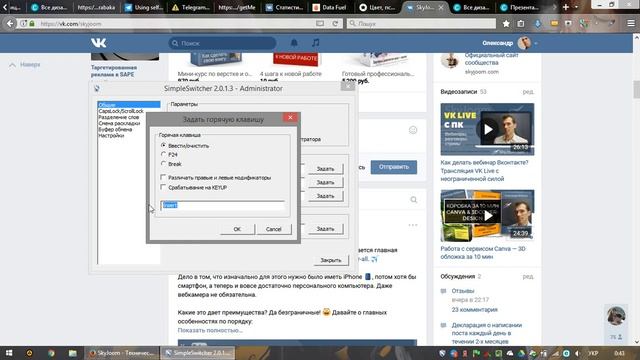Click the browser Пошук search box
Screen dimensions: 640x360
(421, 24)
